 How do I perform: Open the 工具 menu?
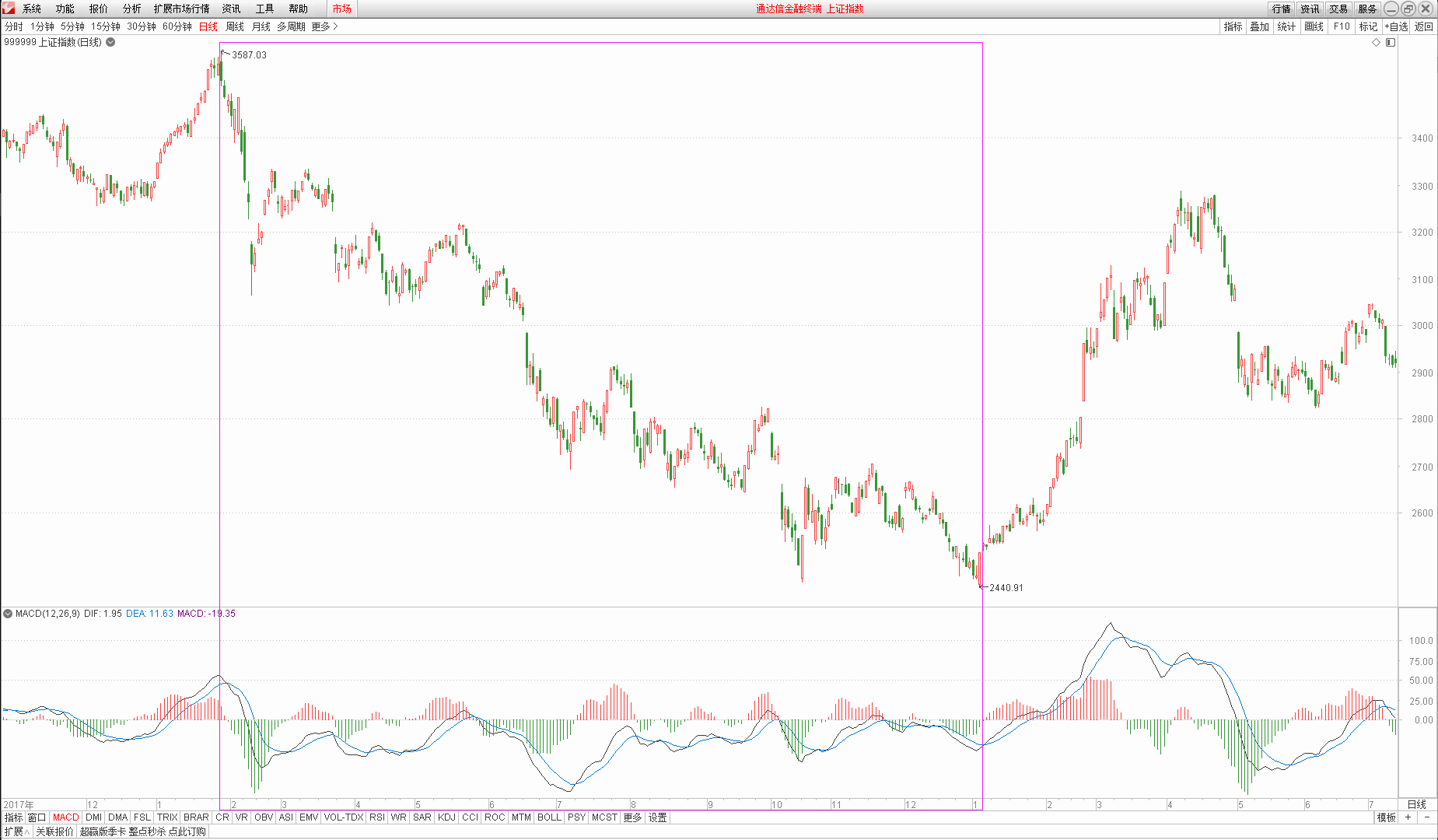pos(264,9)
